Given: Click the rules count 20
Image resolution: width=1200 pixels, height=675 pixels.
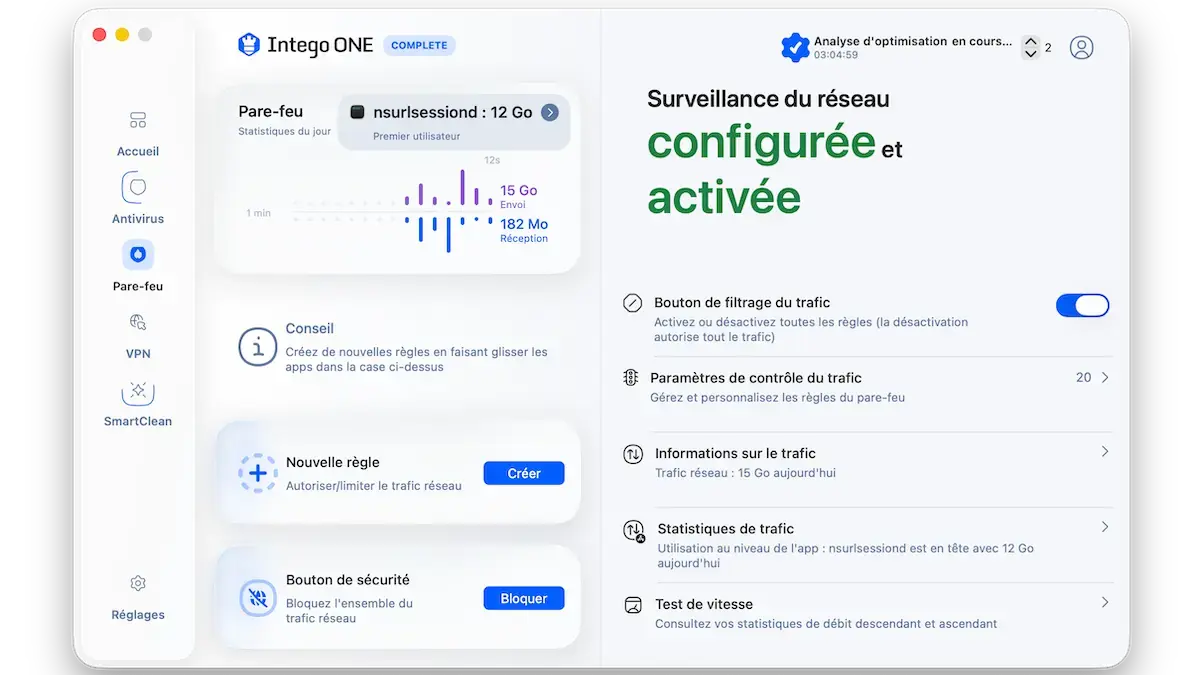Looking at the screenshot, I should tap(1084, 377).
